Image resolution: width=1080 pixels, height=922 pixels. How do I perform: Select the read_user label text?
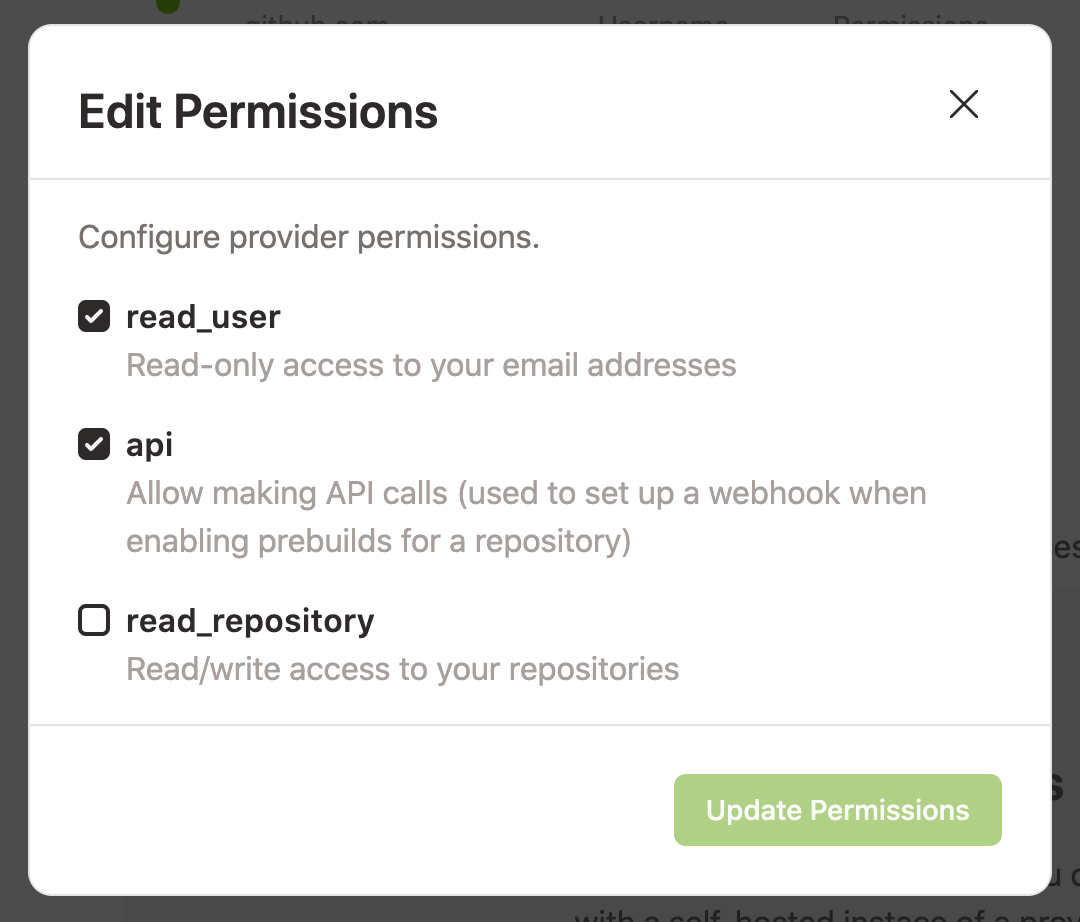(x=203, y=316)
